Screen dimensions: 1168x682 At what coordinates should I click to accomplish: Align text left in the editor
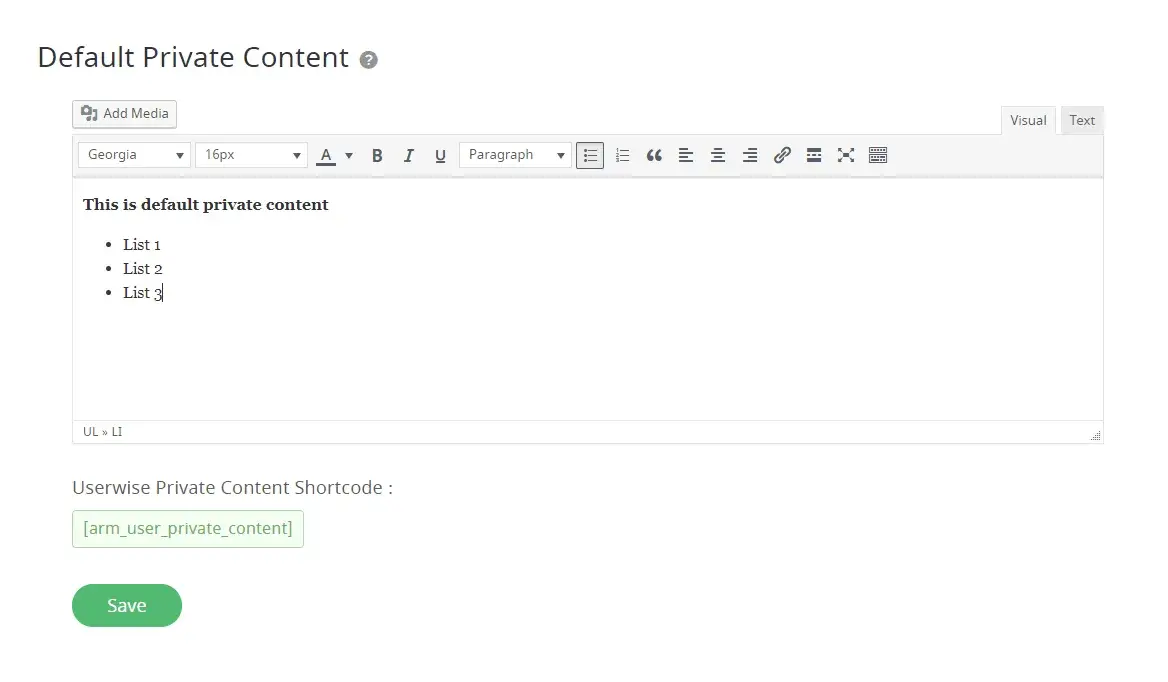(x=686, y=155)
